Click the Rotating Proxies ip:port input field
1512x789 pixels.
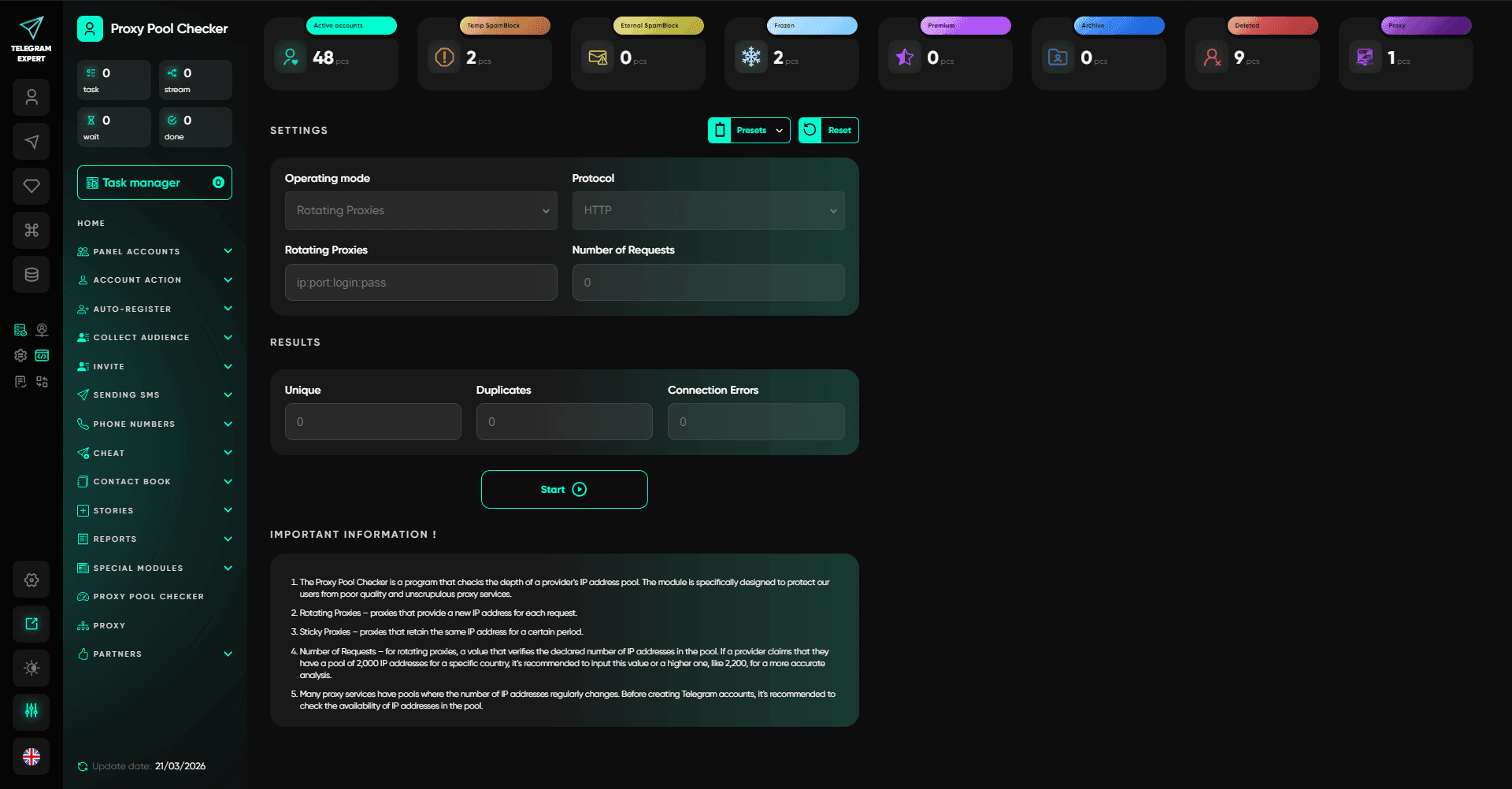[421, 283]
